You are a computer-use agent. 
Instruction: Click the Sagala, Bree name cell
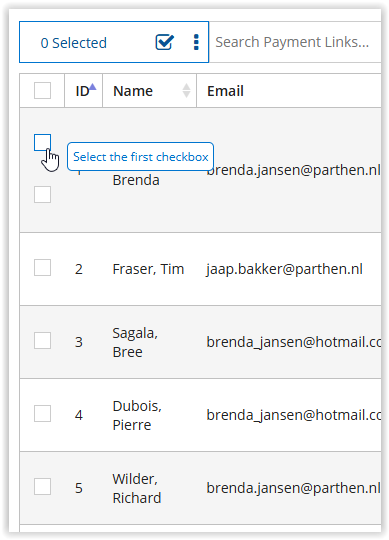point(135,342)
